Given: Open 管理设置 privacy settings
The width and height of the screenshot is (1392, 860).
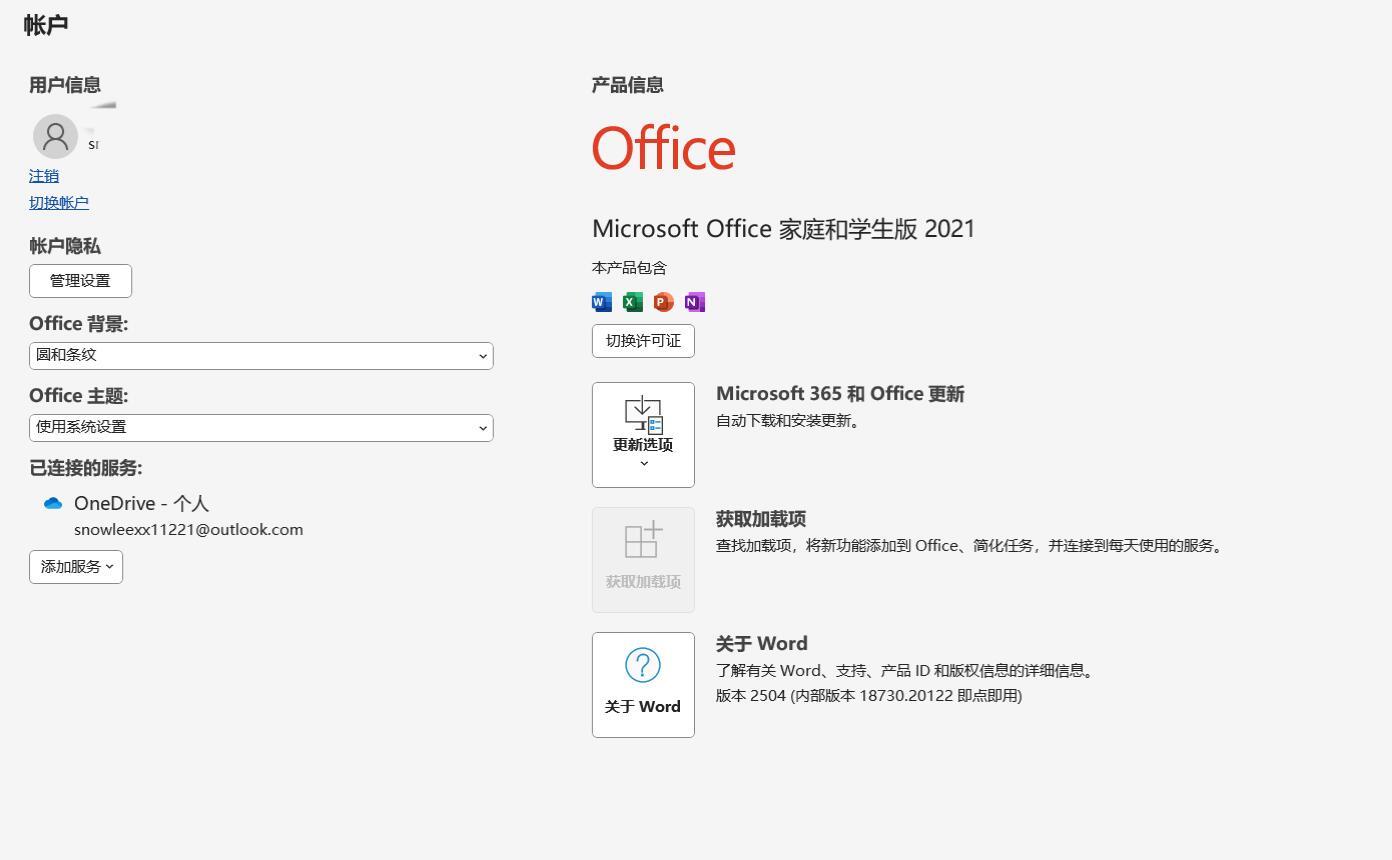Looking at the screenshot, I should tap(80, 281).
